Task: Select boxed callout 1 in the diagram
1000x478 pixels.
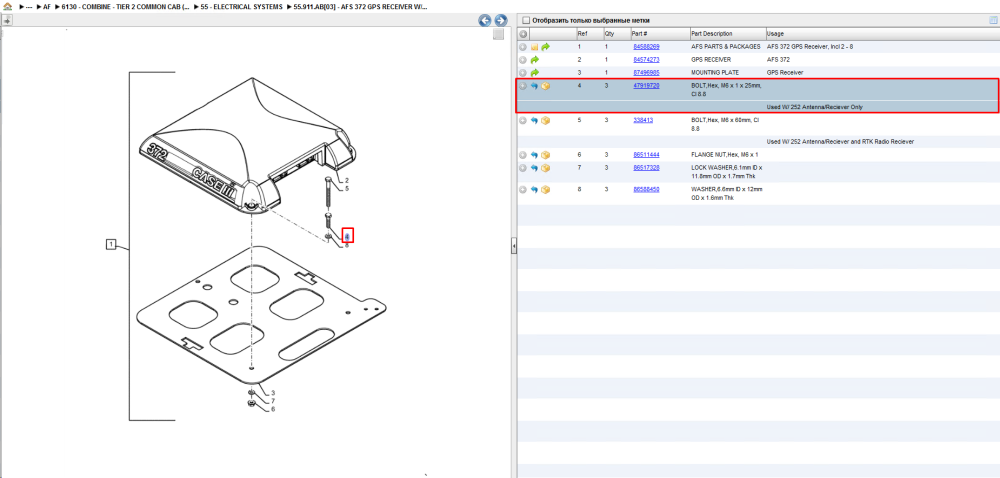Action: click(111, 243)
